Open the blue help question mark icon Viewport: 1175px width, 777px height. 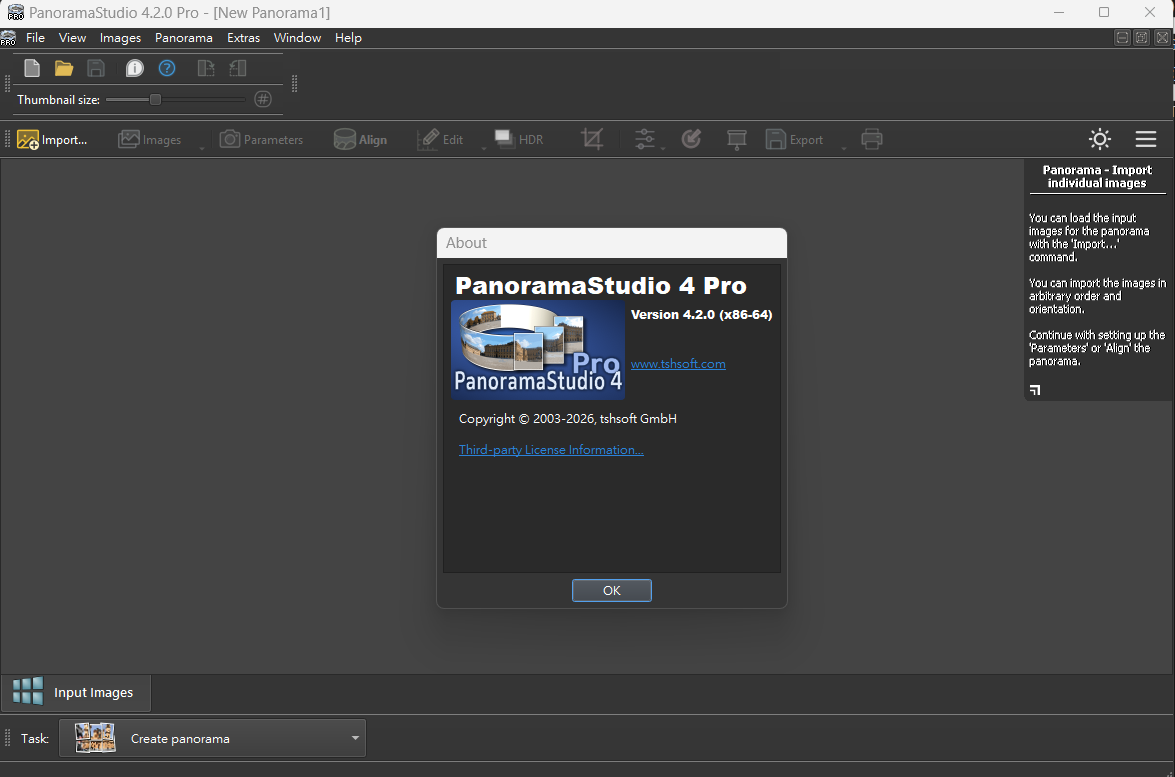coord(167,68)
